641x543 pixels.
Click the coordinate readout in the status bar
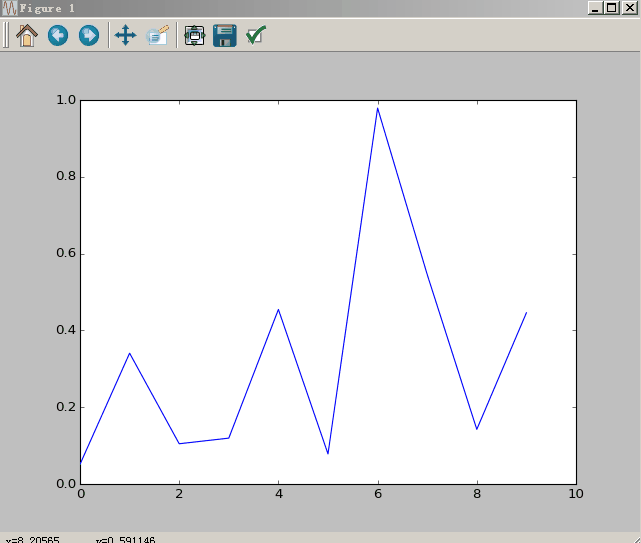coord(80,539)
